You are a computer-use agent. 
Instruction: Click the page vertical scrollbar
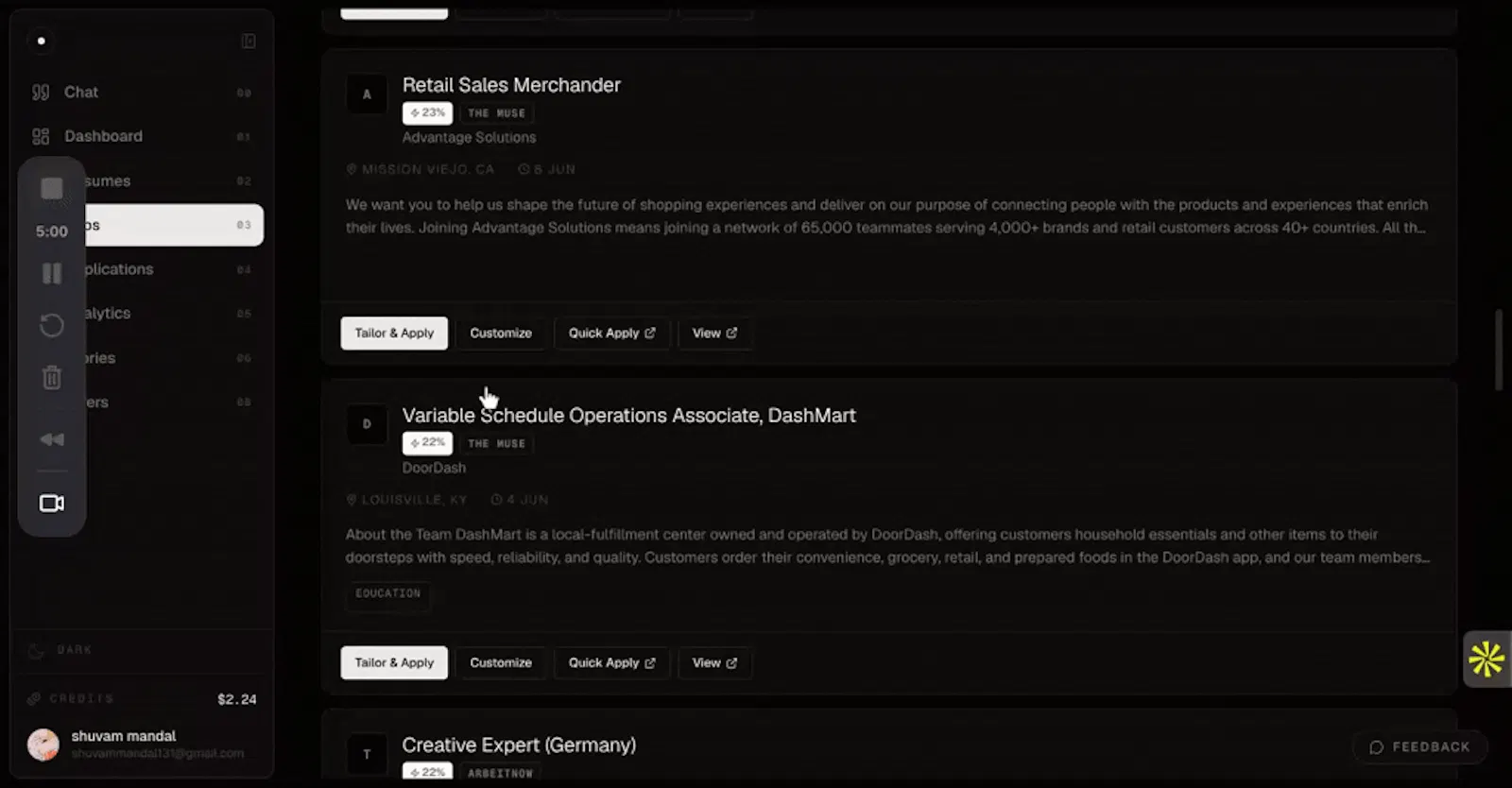pos(1499,350)
